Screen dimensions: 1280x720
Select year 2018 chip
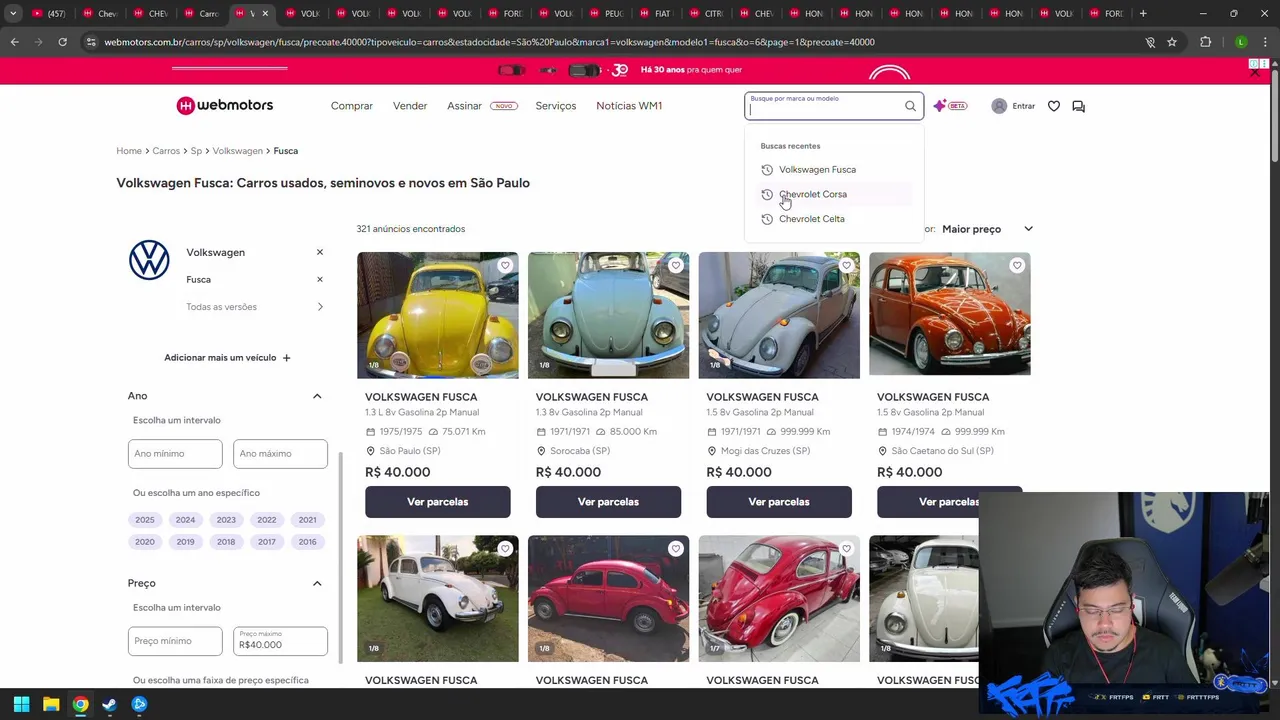(226, 542)
